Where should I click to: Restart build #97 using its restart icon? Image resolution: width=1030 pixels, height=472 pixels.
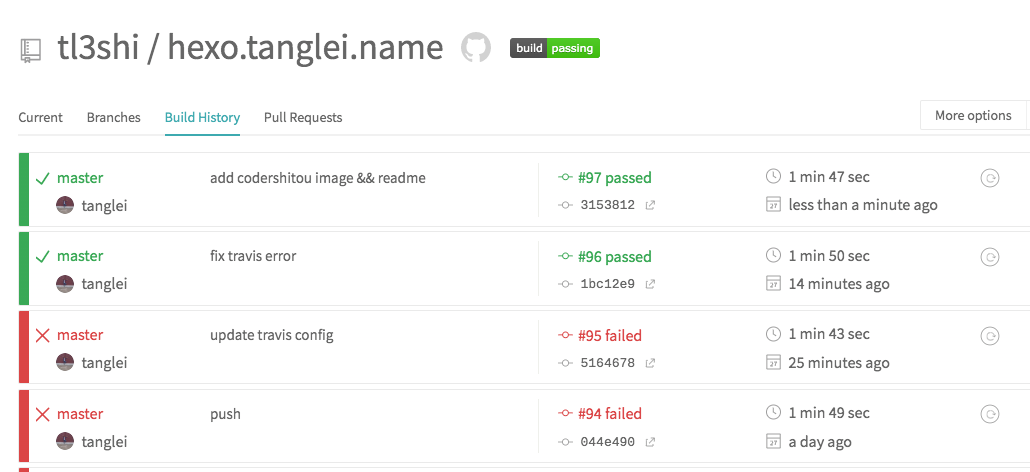(x=989, y=178)
